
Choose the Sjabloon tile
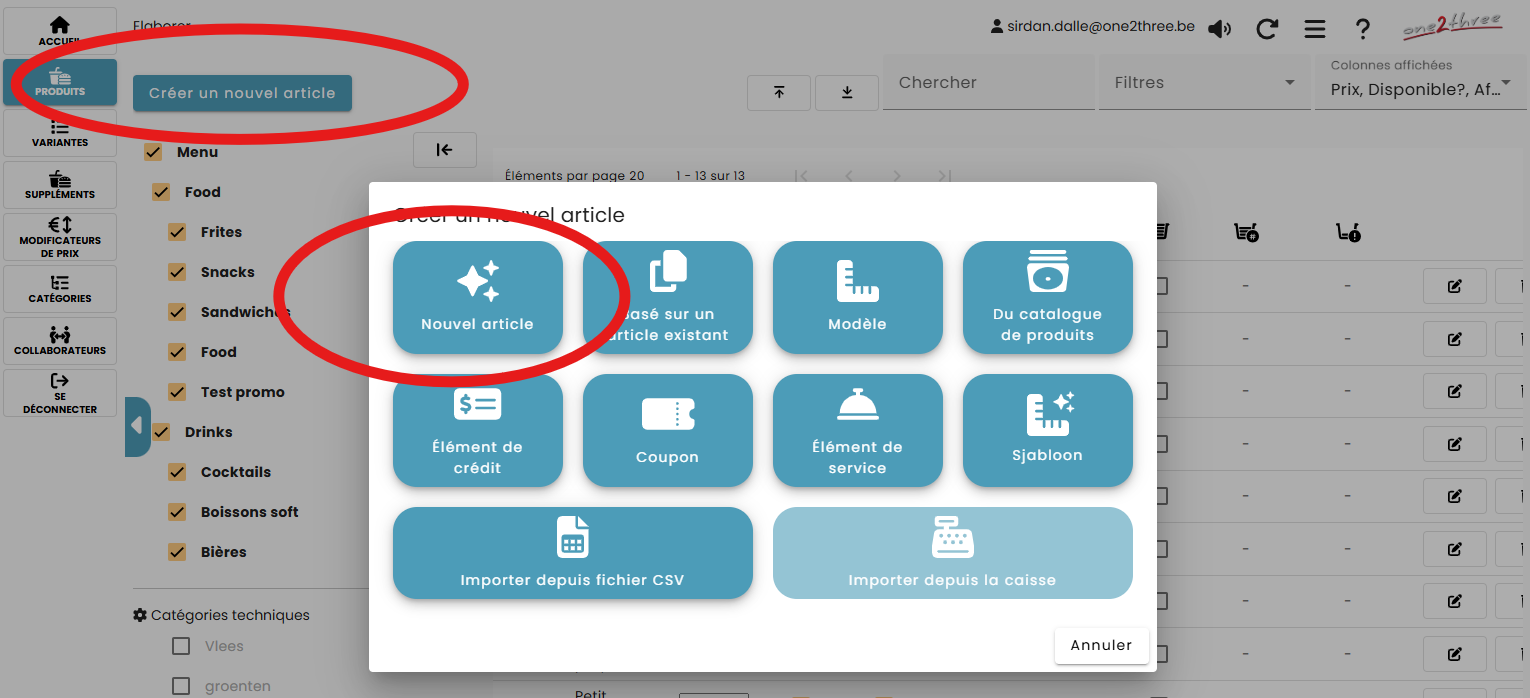[x=1047, y=430]
